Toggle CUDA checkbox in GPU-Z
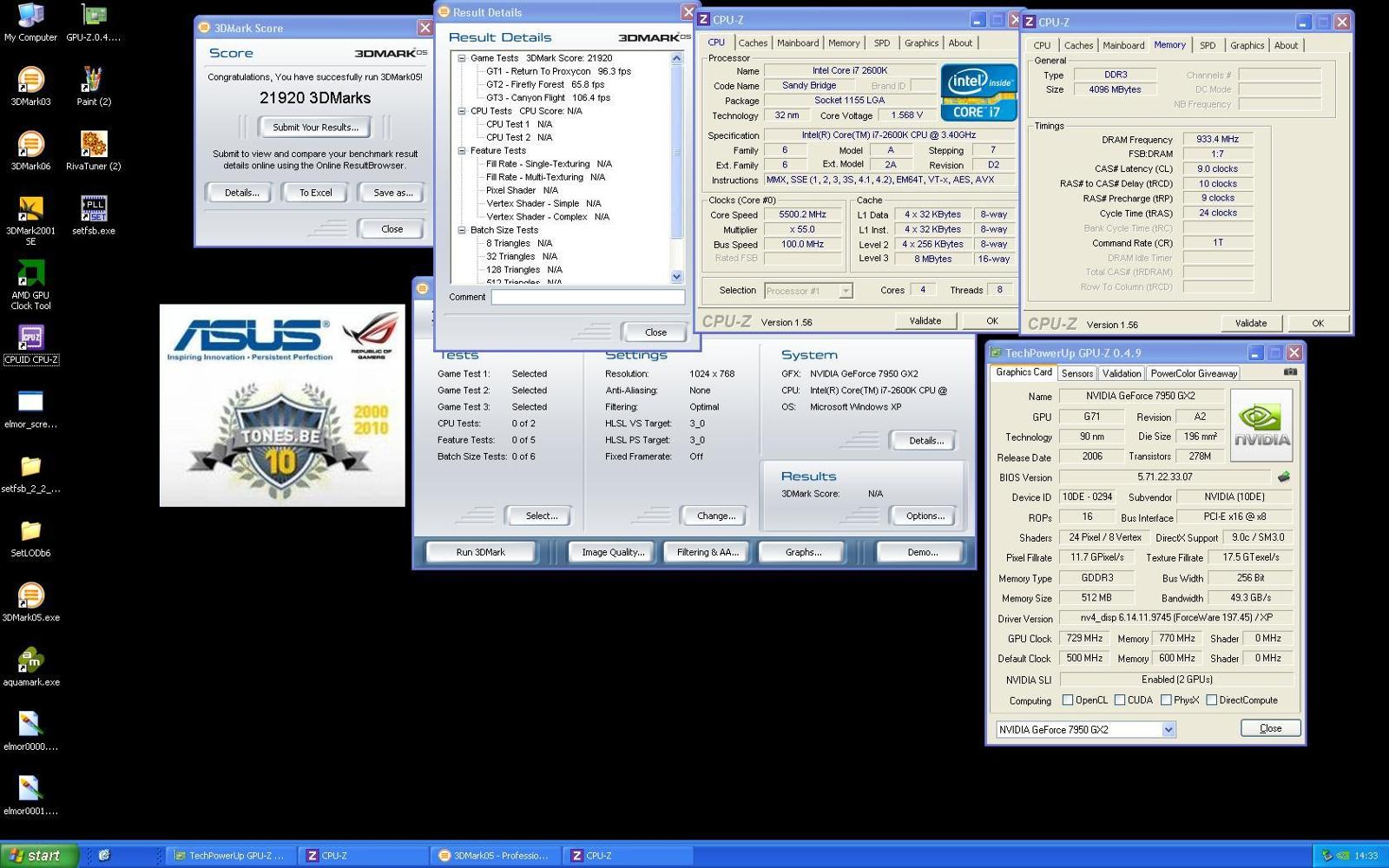This screenshot has height=868, width=1389. click(1120, 700)
